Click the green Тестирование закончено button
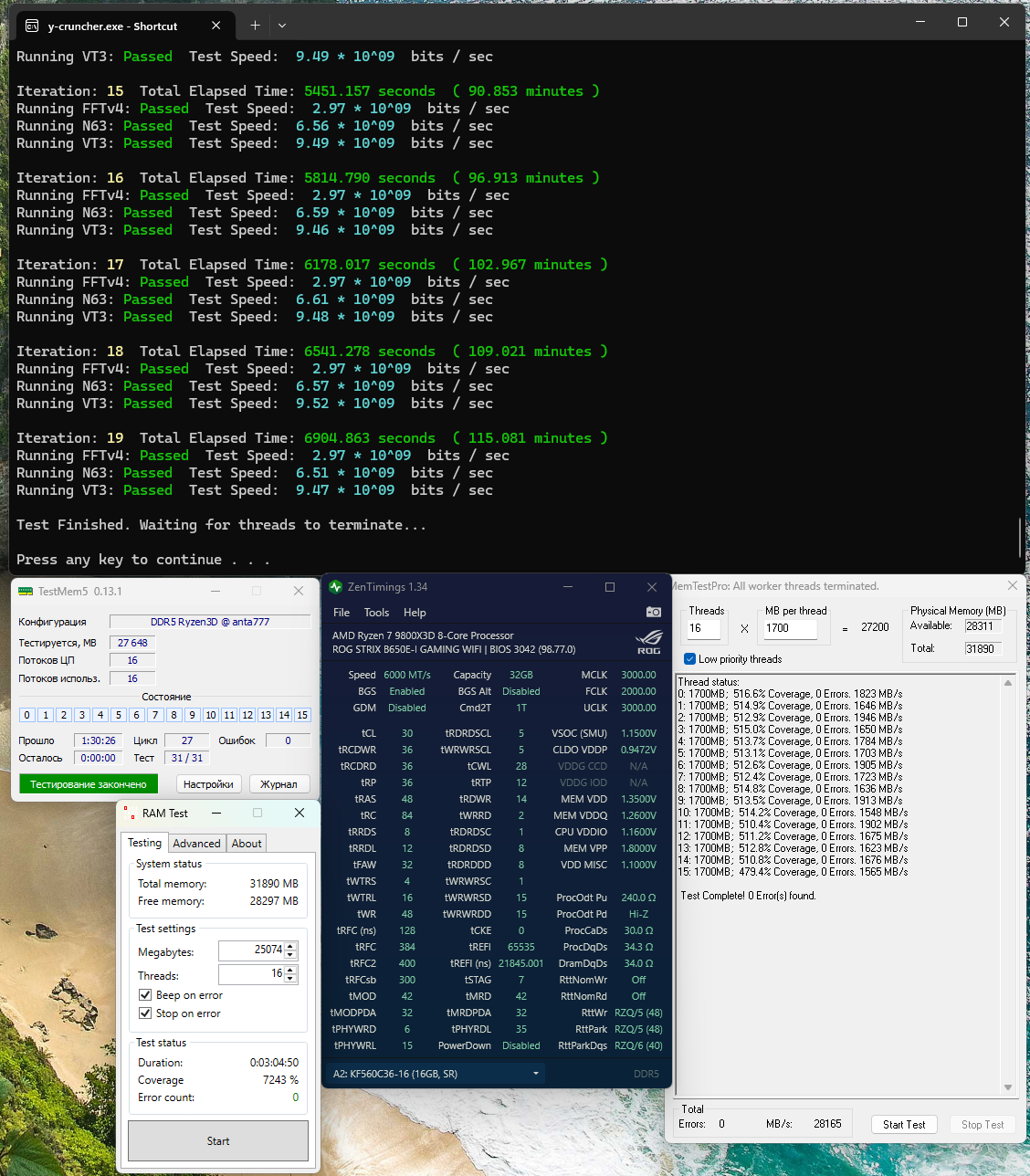Screen dimensions: 1030x1176 pos(89,784)
